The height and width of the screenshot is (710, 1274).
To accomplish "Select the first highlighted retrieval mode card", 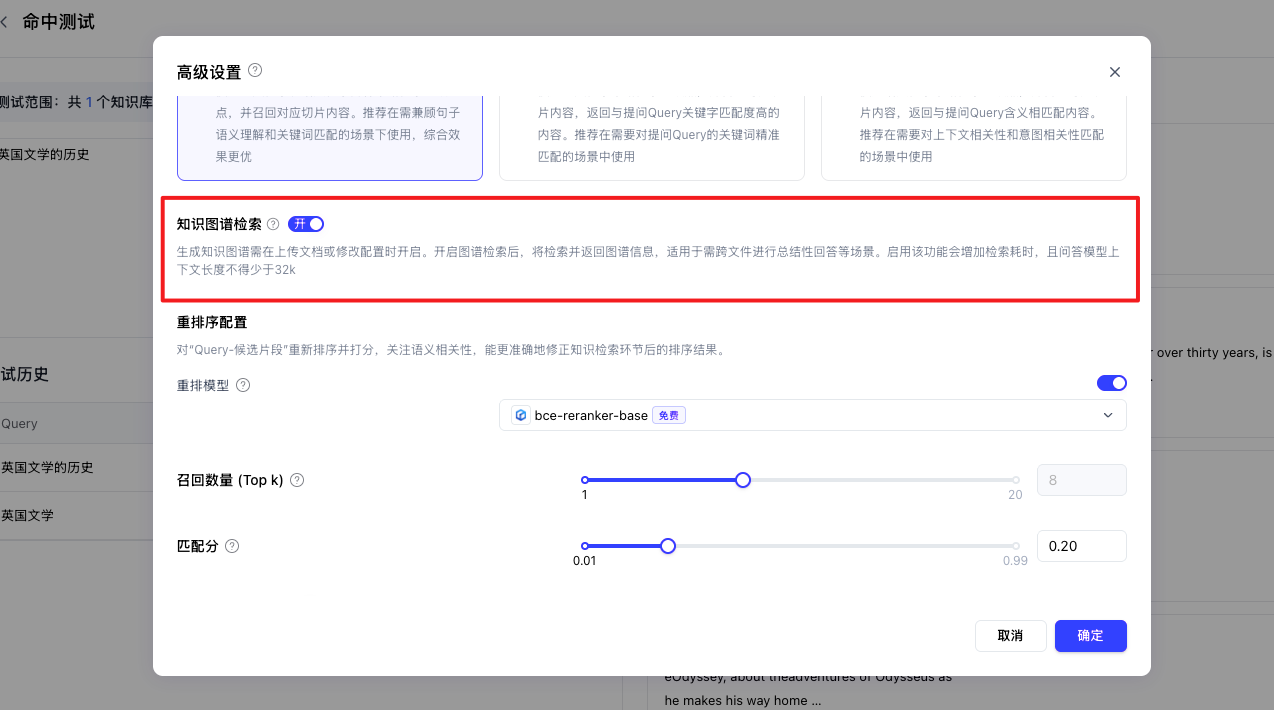I will point(330,135).
